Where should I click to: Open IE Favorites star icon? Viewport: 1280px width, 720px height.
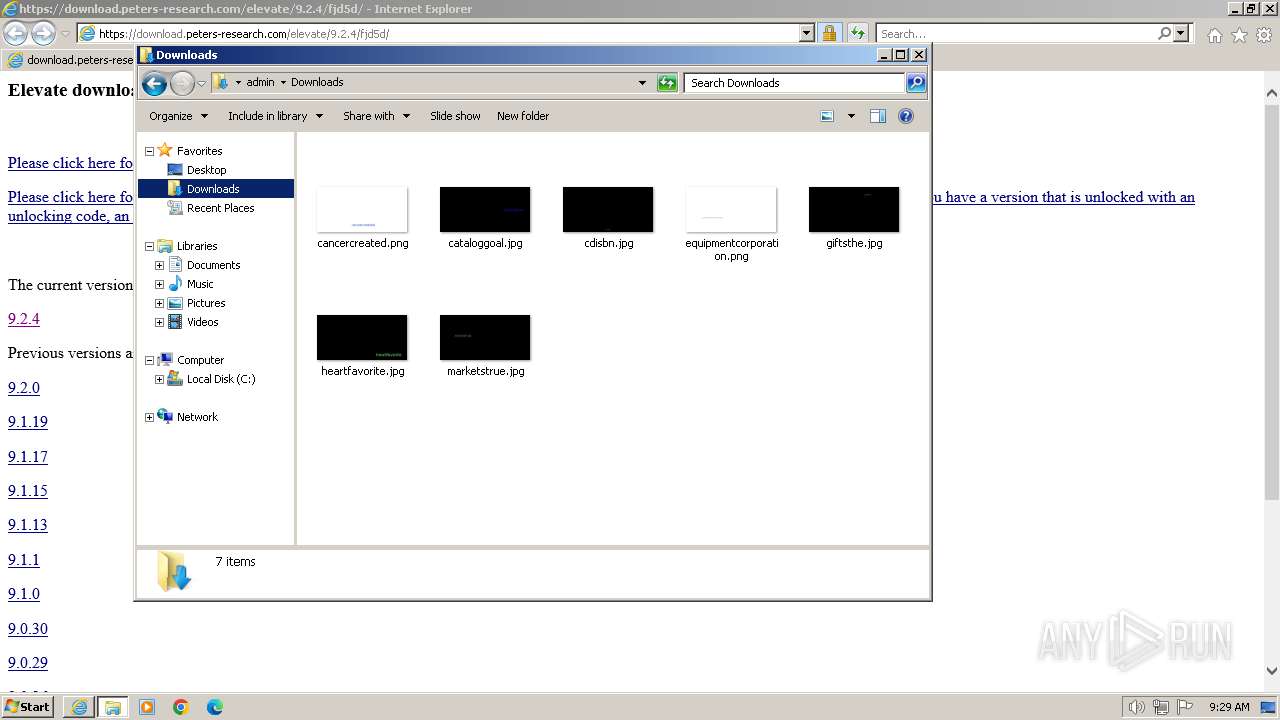(x=1239, y=35)
